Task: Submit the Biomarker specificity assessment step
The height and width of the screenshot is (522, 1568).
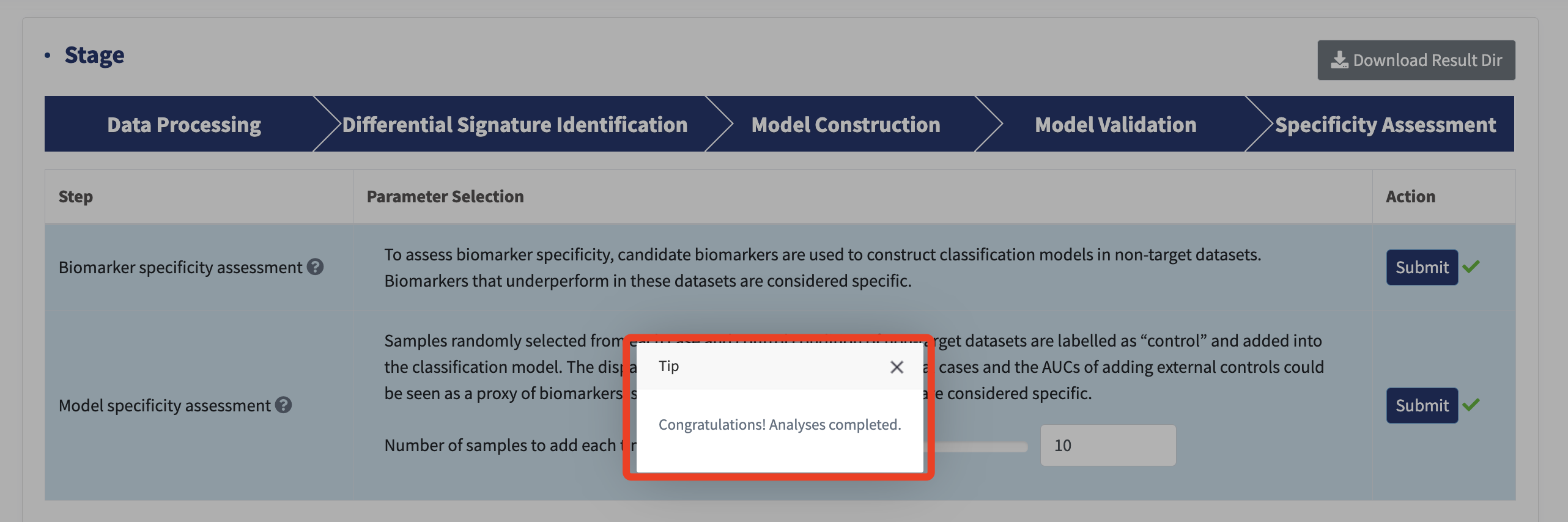Action: (x=1422, y=267)
